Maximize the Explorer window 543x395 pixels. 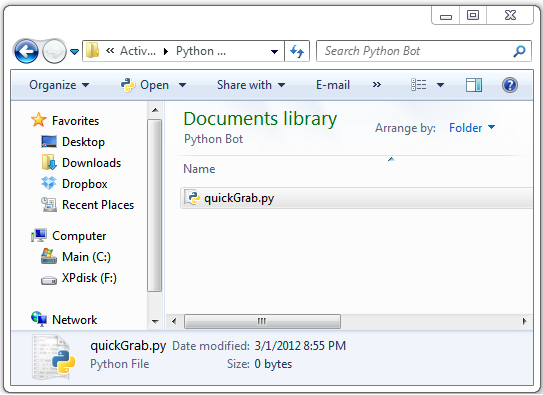473,15
